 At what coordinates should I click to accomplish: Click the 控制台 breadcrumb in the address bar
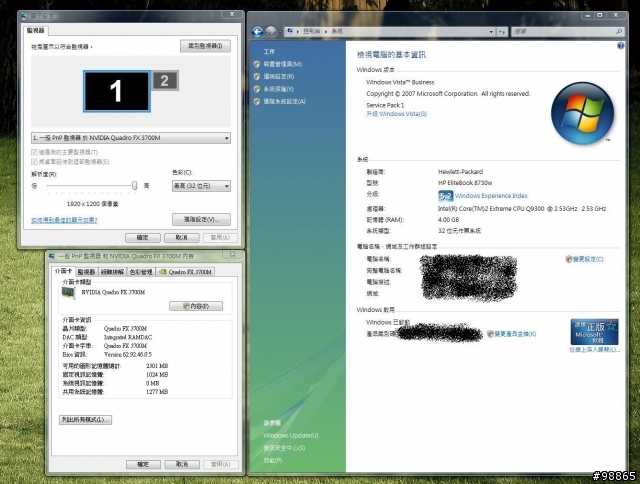pos(311,31)
